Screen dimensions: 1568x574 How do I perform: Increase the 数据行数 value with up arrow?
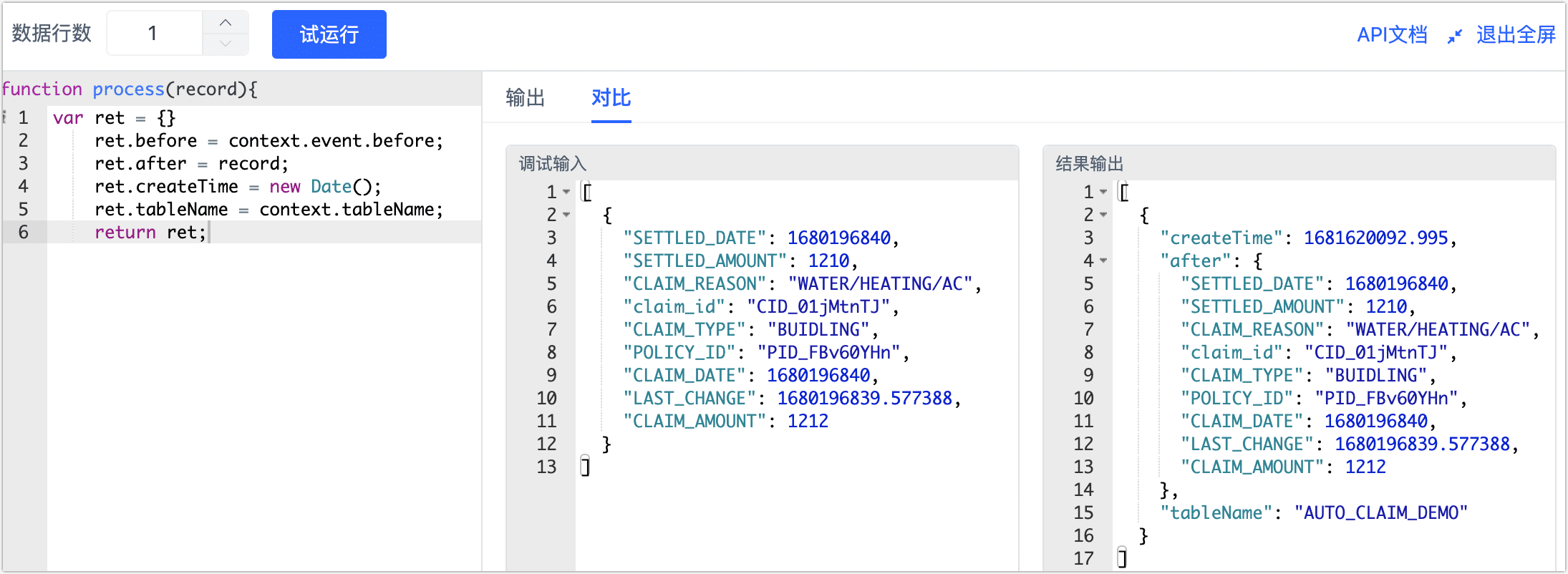pyautogui.click(x=226, y=23)
